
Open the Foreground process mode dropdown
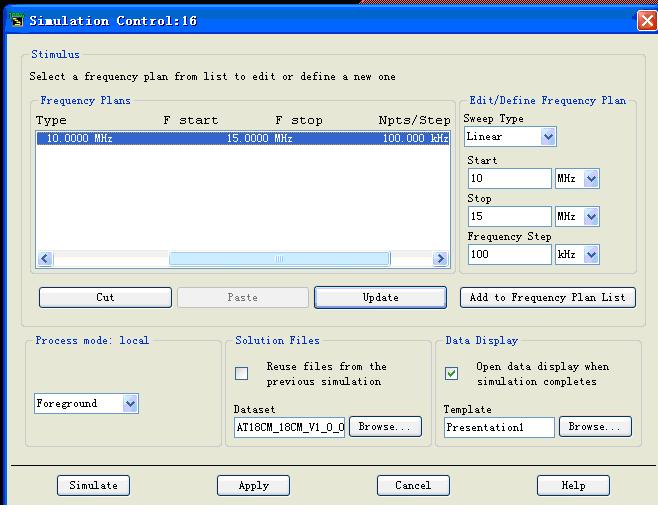pyautogui.click(x=130, y=404)
